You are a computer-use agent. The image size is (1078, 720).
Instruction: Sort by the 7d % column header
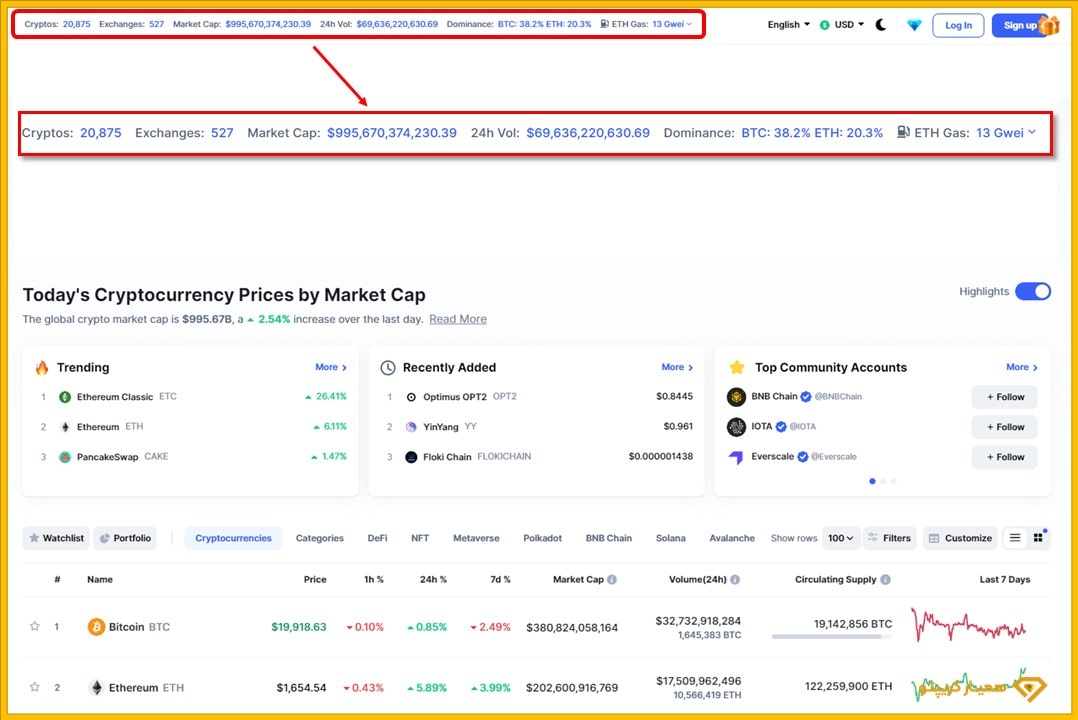500,580
